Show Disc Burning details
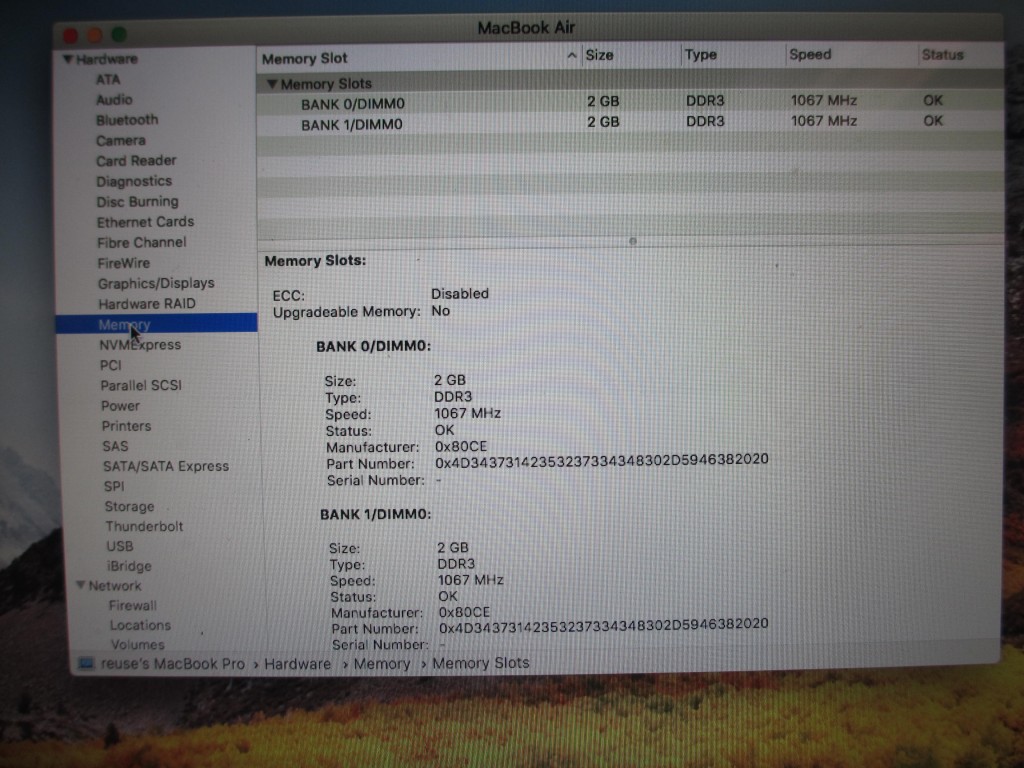Viewport: 1024px width, 768px height. point(137,201)
